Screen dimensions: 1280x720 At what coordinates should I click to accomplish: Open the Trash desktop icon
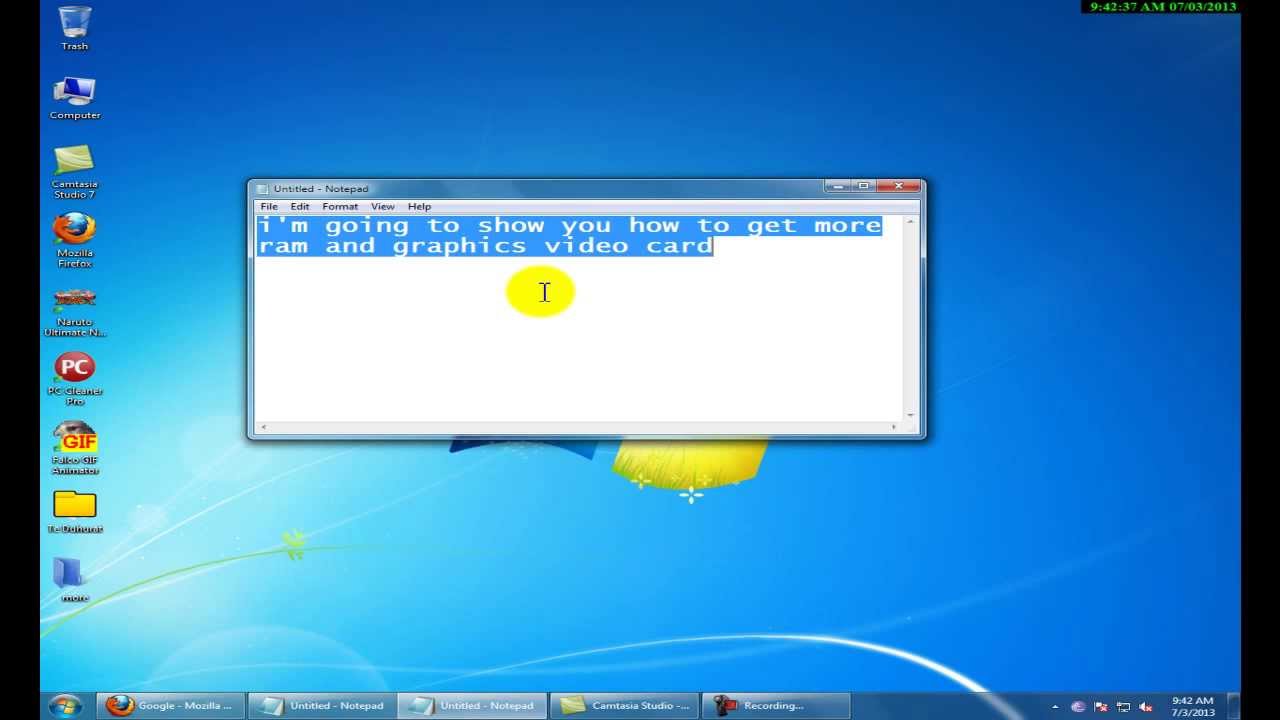click(x=75, y=28)
